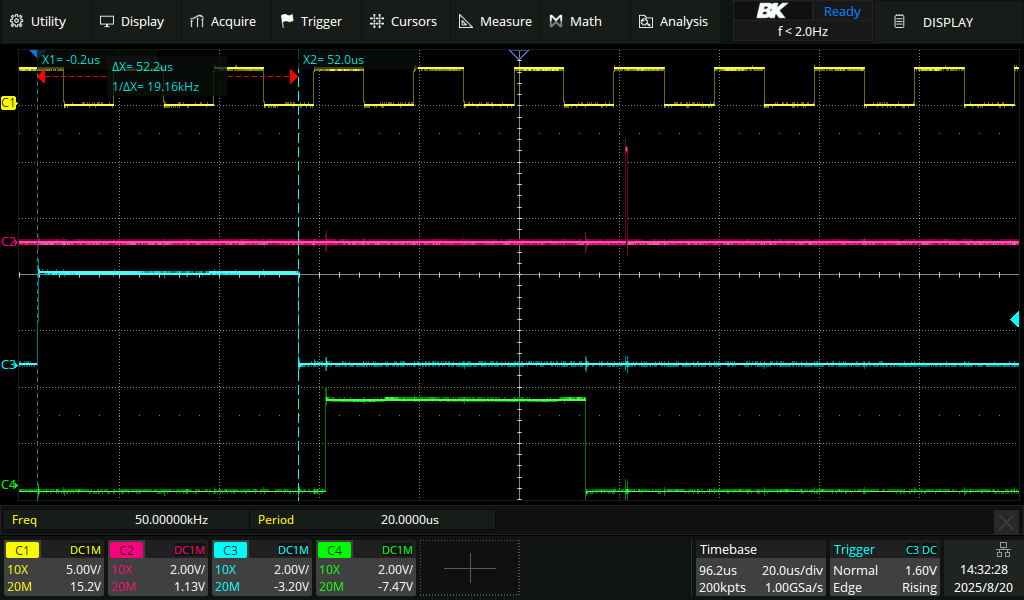The image size is (1024, 600).
Task: Open the Math menu
Action: point(575,22)
